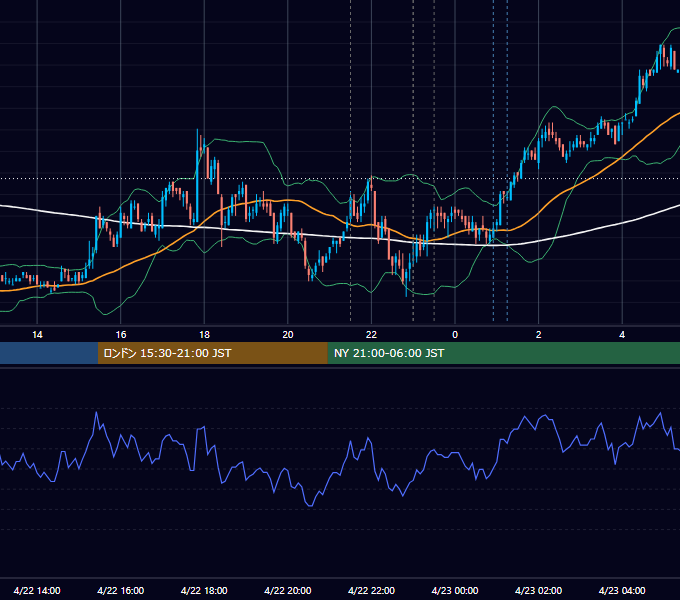Click the 22 hour label on upper axis
This screenshot has height=600, width=680.
pos(371,335)
